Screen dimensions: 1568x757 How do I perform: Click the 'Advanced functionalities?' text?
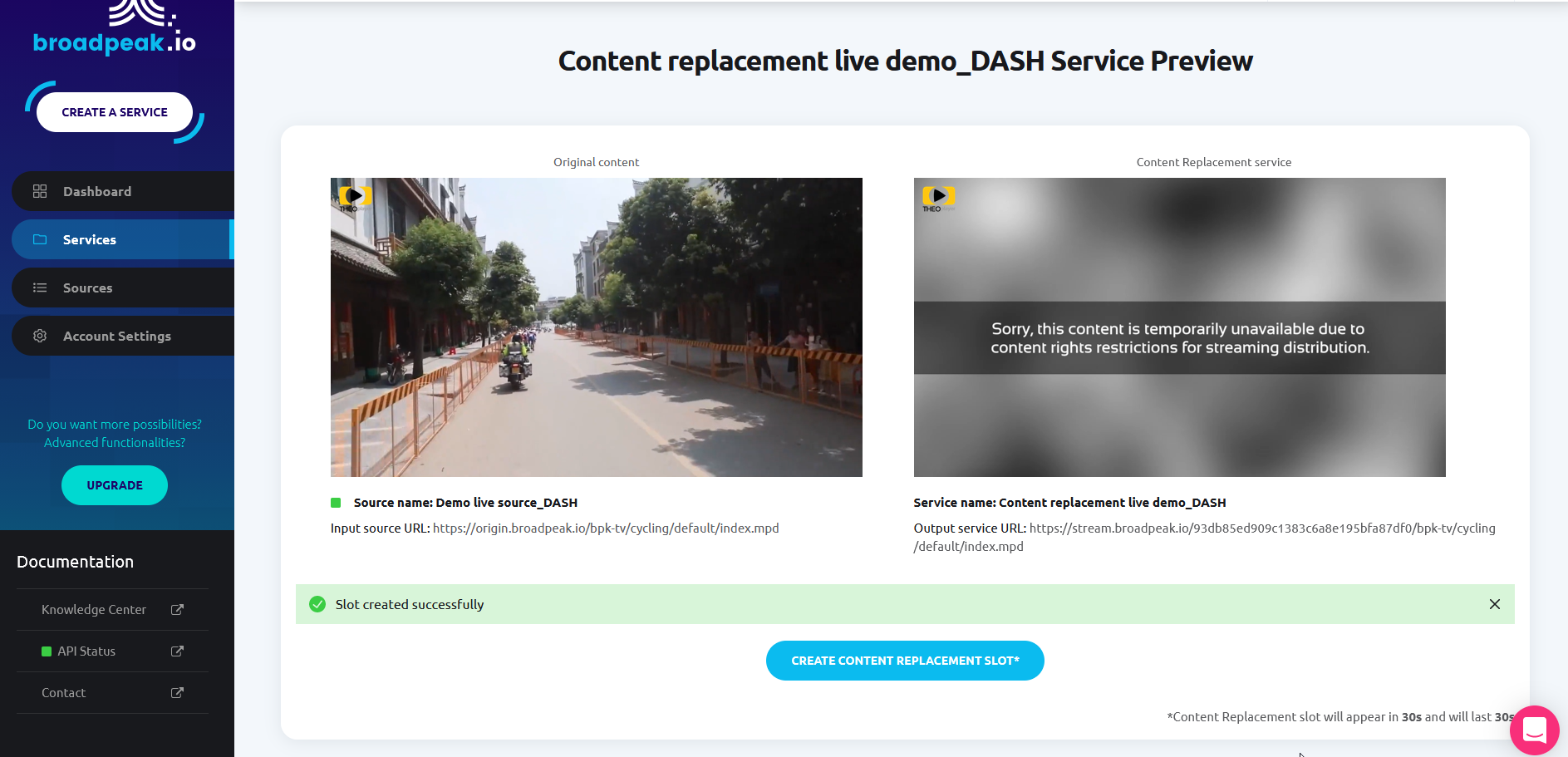tap(115, 443)
